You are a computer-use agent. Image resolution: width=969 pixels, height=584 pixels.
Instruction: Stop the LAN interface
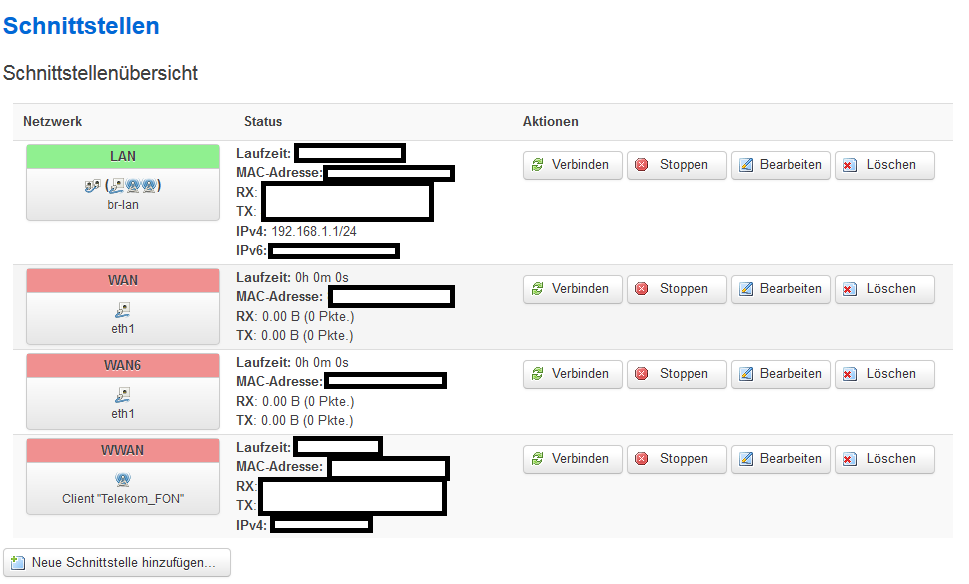click(677, 165)
